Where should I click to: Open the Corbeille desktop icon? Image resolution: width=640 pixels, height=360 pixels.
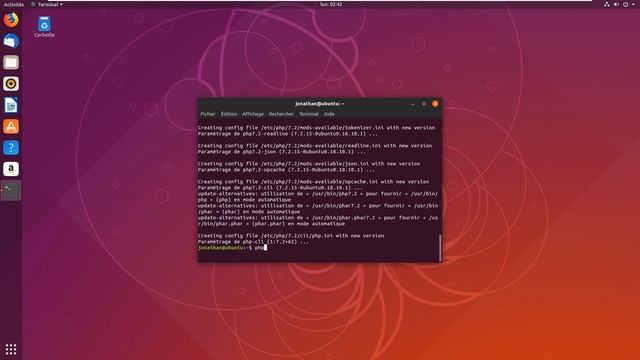pyautogui.click(x=44, y=27)
